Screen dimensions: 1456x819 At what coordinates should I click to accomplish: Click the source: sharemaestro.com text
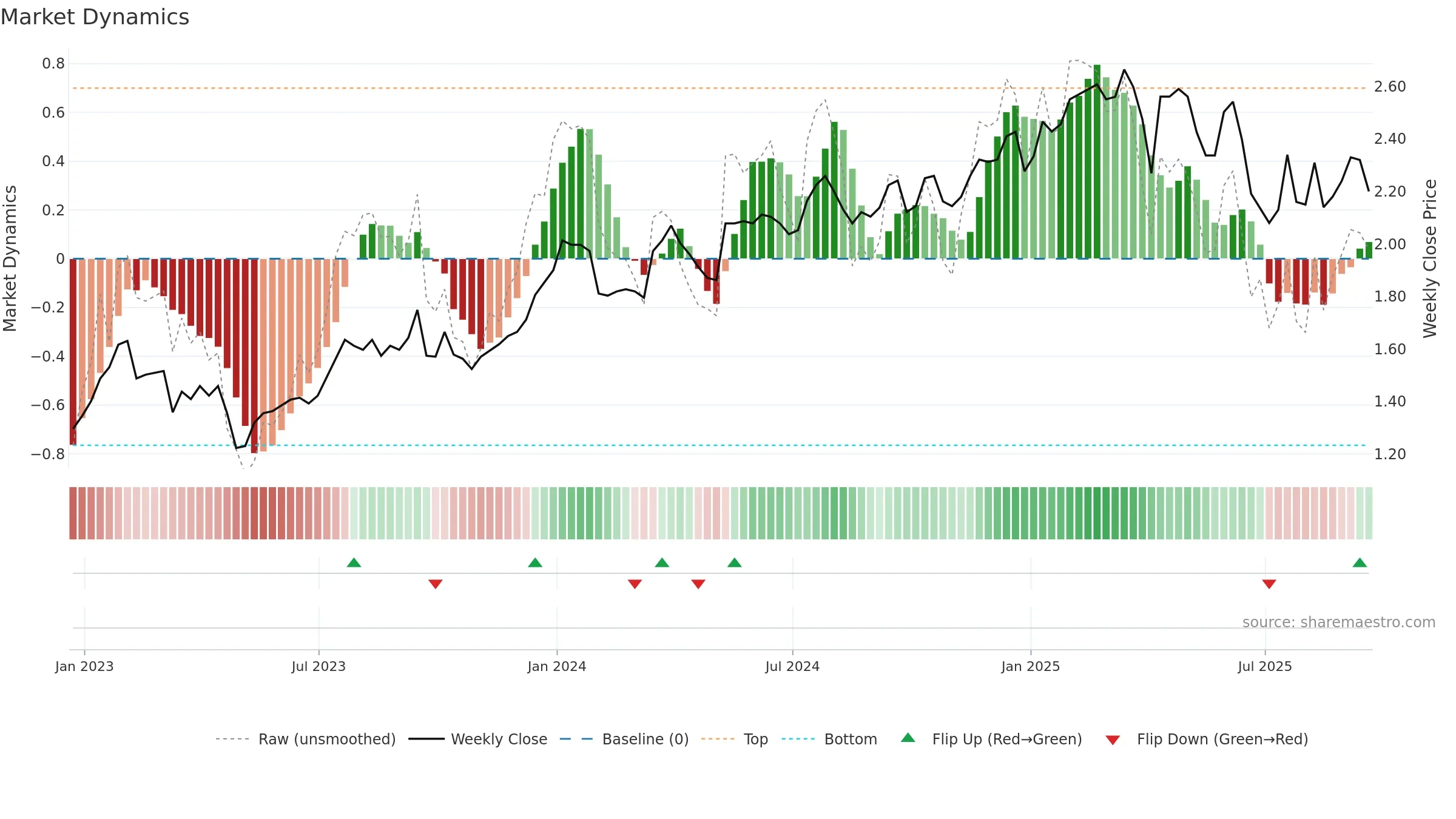coord(1339,622)
